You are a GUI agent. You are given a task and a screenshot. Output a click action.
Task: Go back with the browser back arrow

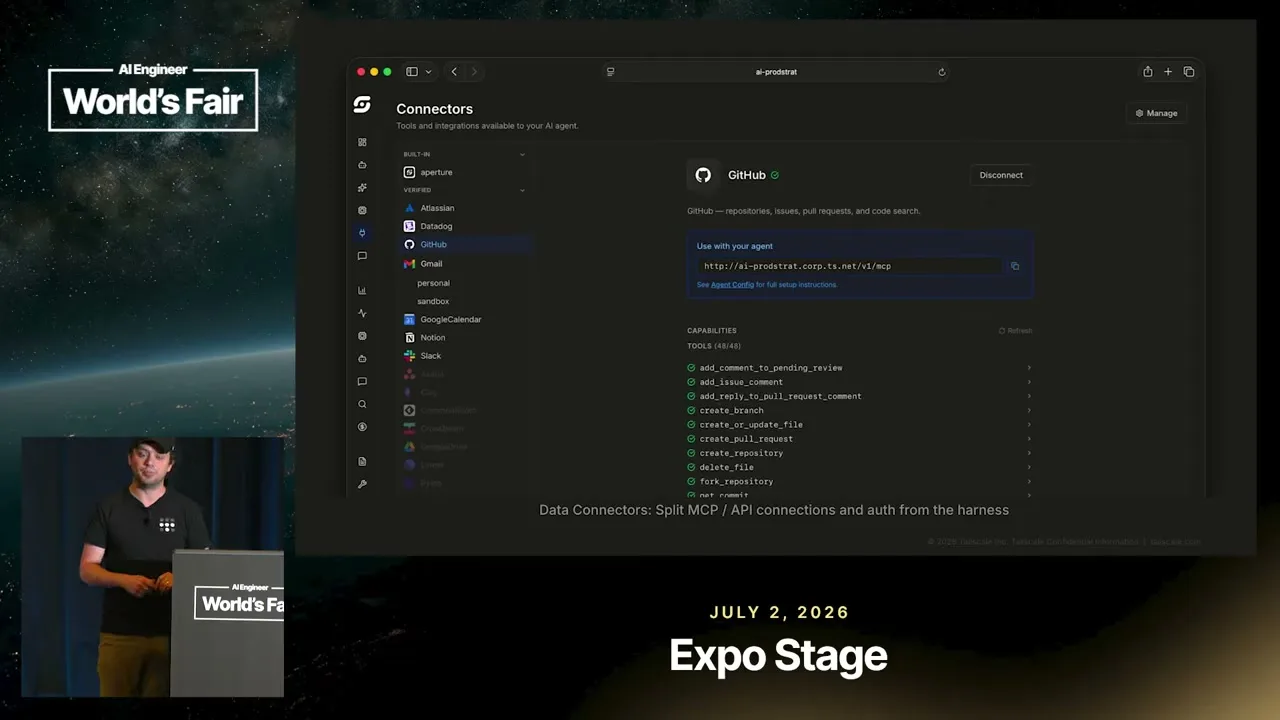(454, 72)
